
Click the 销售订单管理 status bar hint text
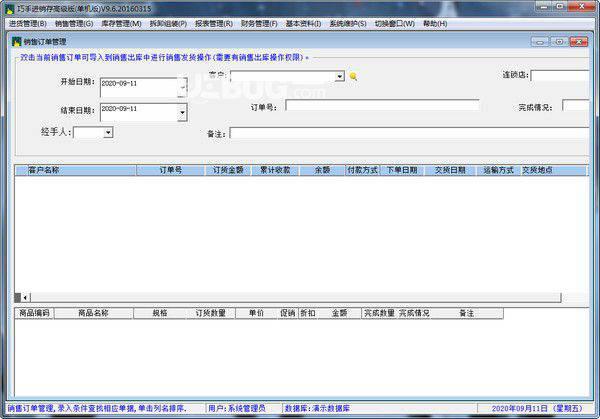(x=97, y=408)
